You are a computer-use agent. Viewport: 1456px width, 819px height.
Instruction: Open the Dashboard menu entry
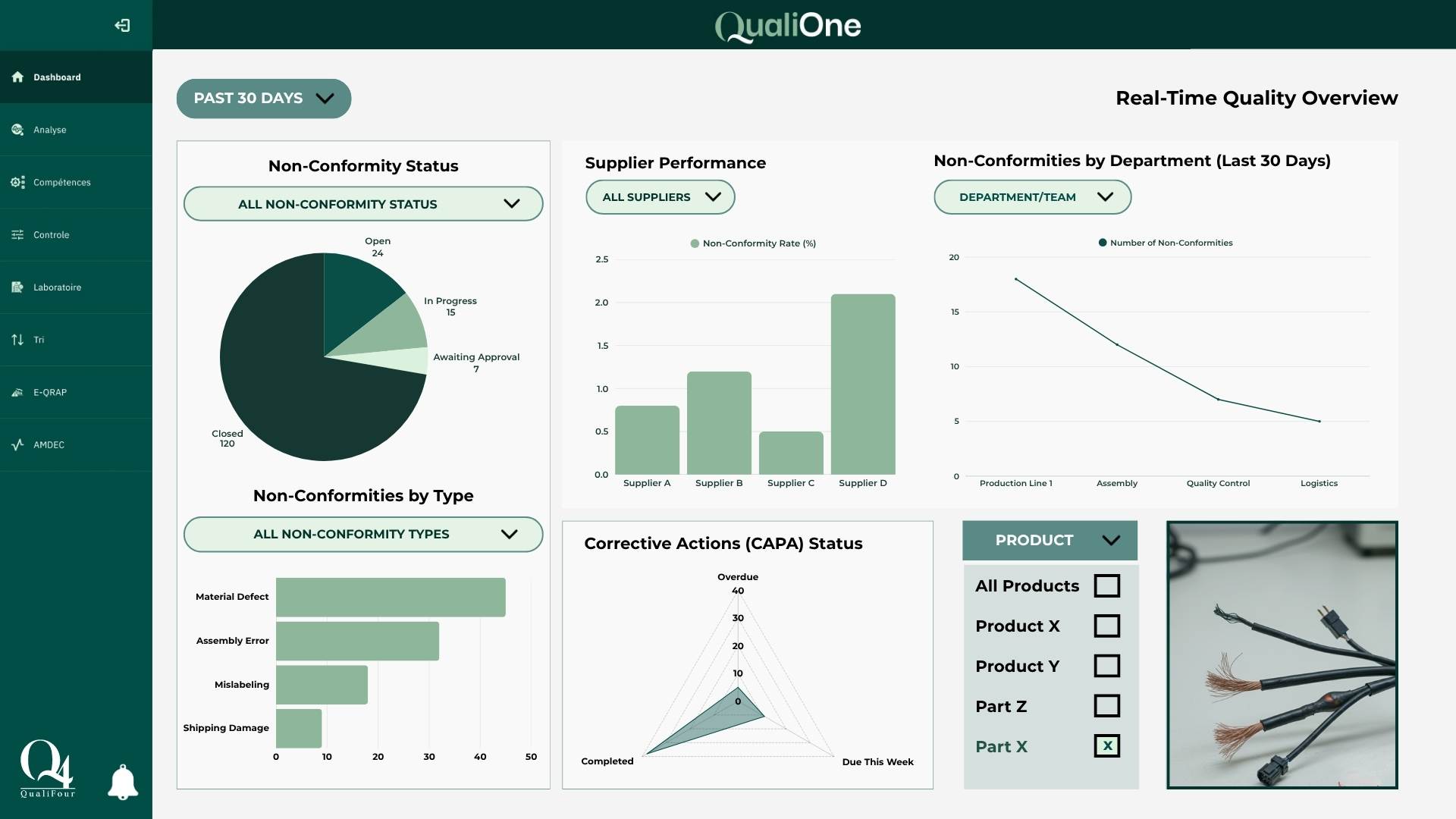[56, 77]
